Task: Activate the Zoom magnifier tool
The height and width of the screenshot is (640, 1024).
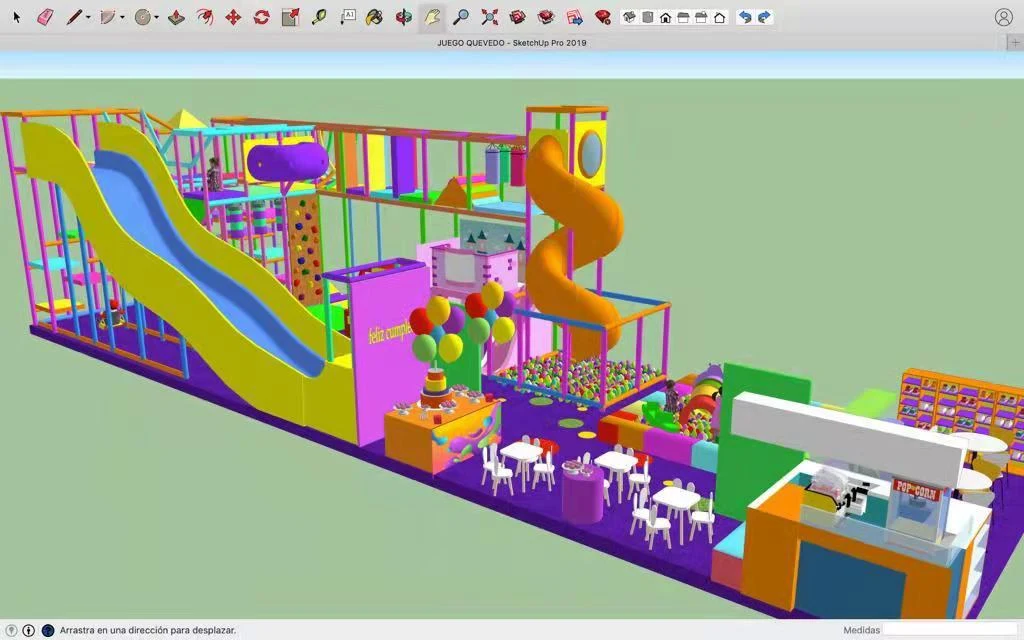Action: 461,18
